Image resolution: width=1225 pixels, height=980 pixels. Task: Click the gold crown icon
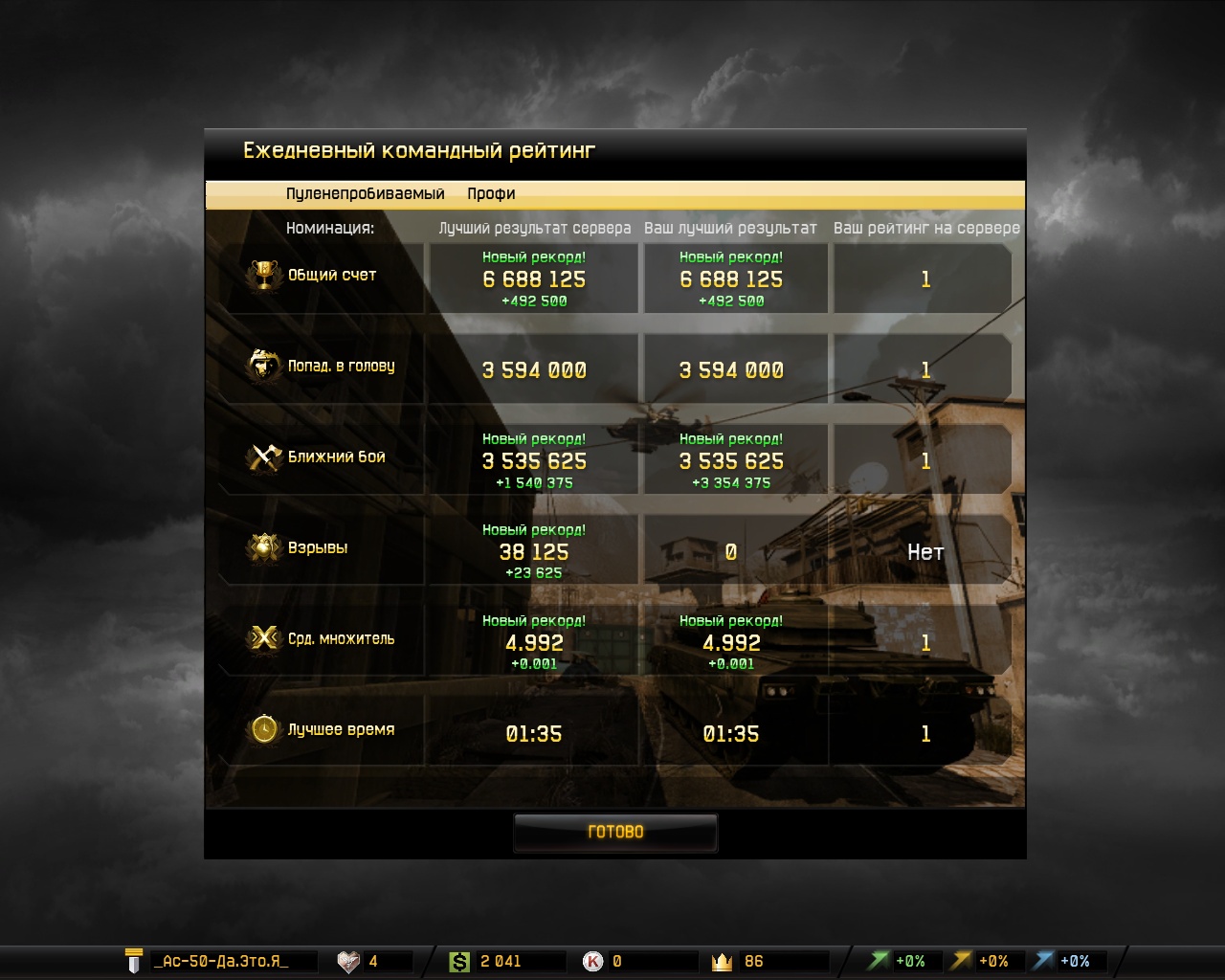pyautogui.click(x=723, y=961)
